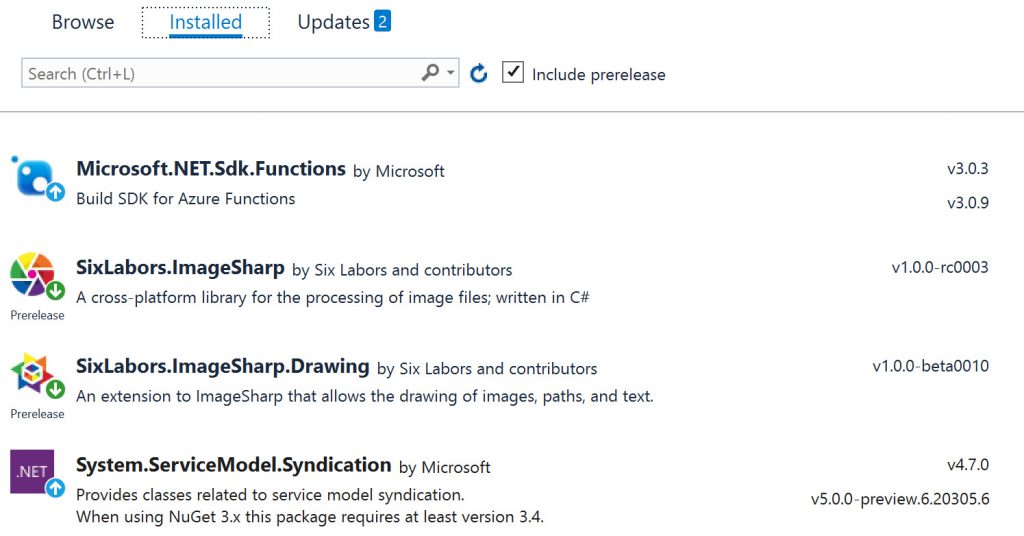The image size is (1024, 536).
Task: Click the update arrow on System.ServiceModel.Syndication icon
Action: pyautogui.click(x=56, y=487)
